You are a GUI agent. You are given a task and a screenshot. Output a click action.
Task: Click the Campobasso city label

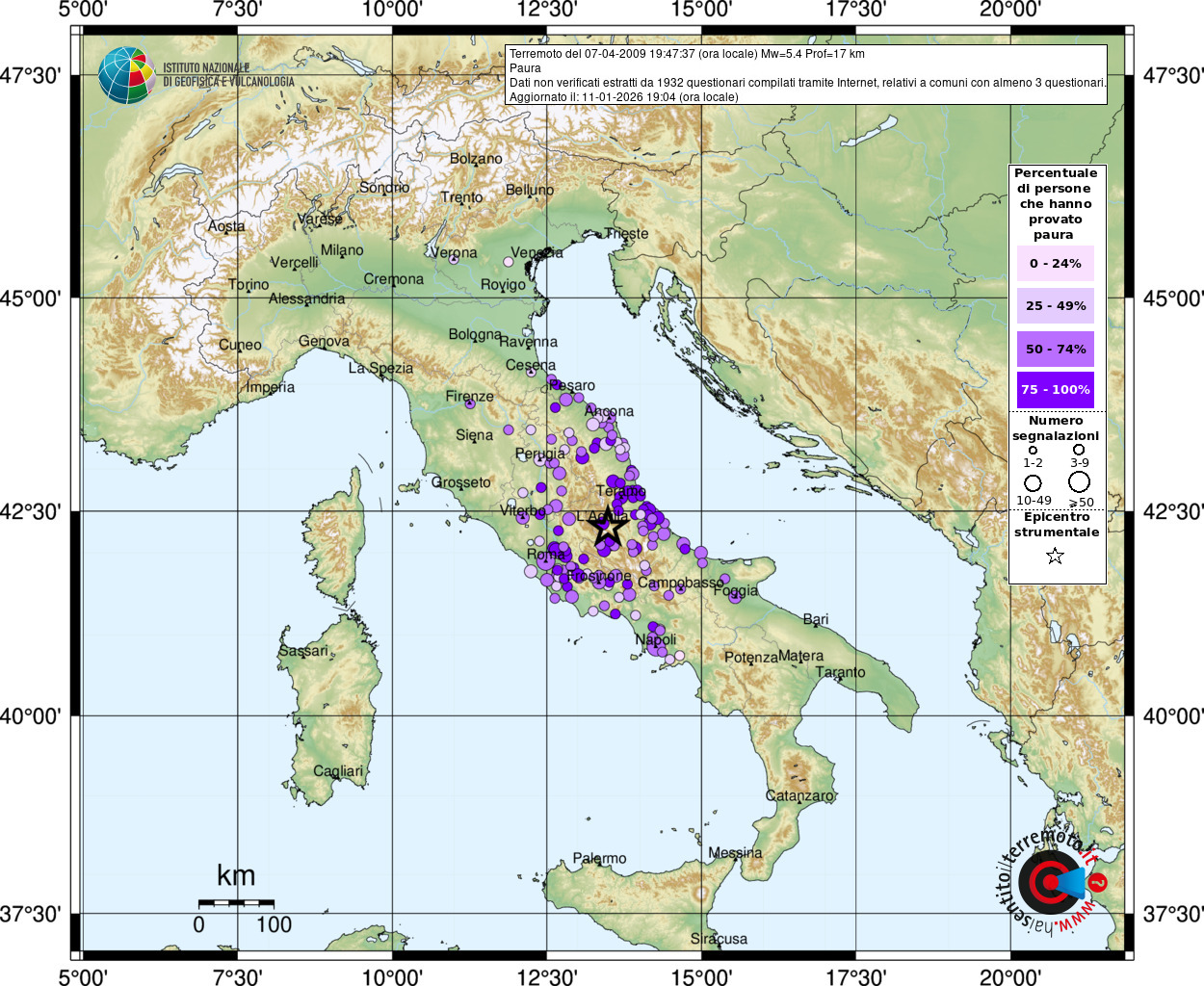[680, 584]
